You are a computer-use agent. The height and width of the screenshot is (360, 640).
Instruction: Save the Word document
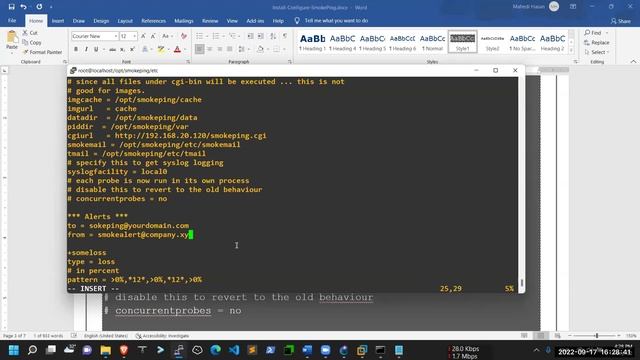coord(11,7)
